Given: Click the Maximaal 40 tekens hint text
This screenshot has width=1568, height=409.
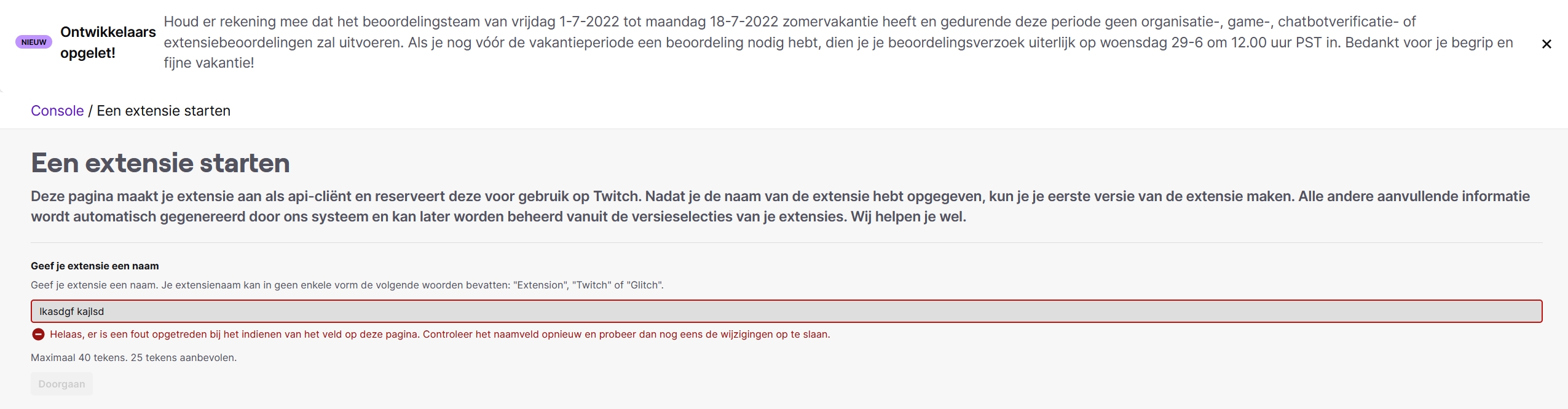Looking at the screenshot, I should coord(133,357).
